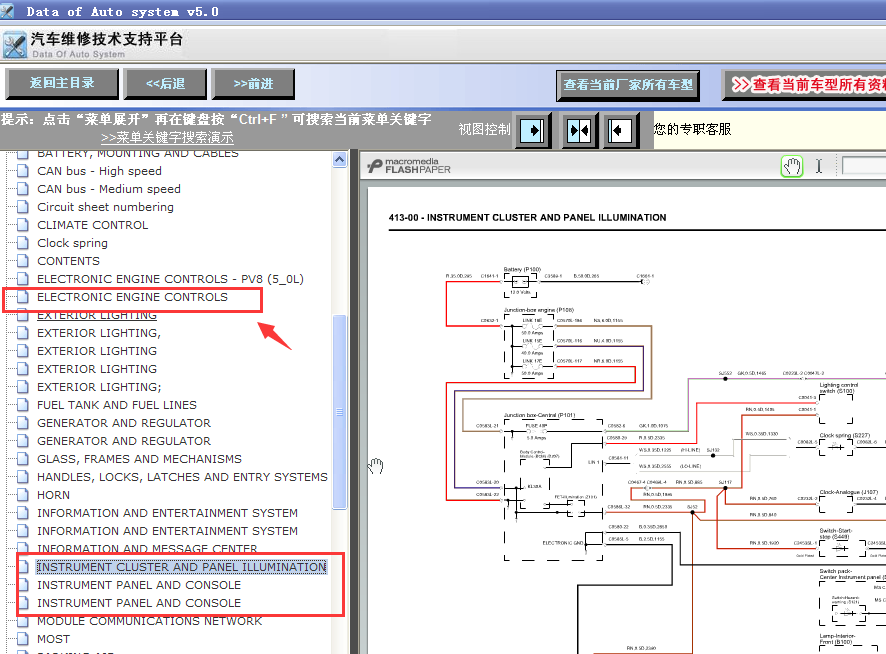Go back with the <<后退 button

165,84
